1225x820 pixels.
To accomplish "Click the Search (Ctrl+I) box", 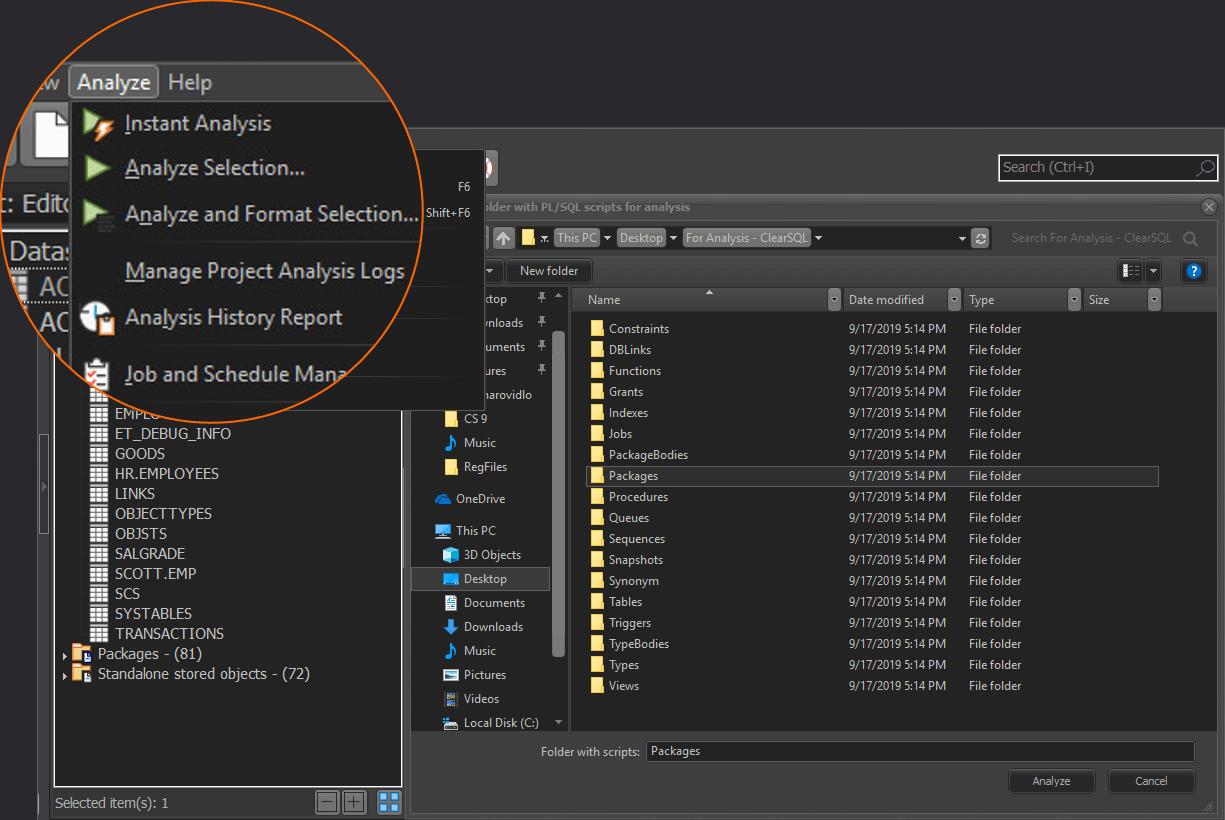I will coord(1108,167).
